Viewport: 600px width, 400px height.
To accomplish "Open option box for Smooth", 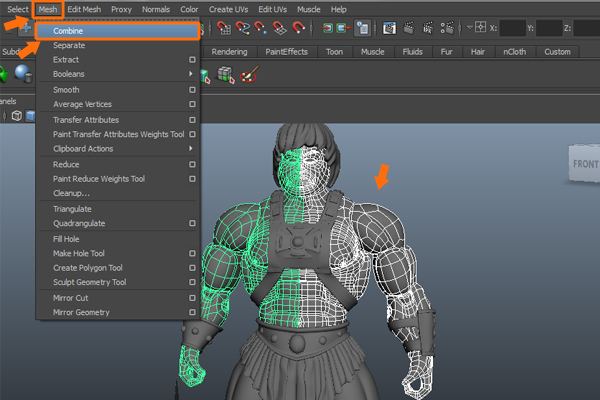I will pyautogui.click(x=191, y=89).
